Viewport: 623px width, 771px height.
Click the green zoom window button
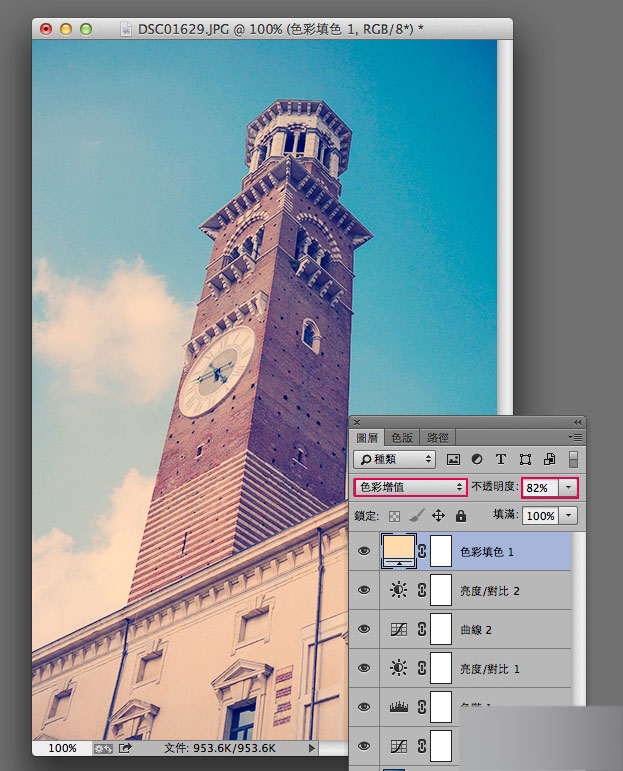[x=86, y=29]
